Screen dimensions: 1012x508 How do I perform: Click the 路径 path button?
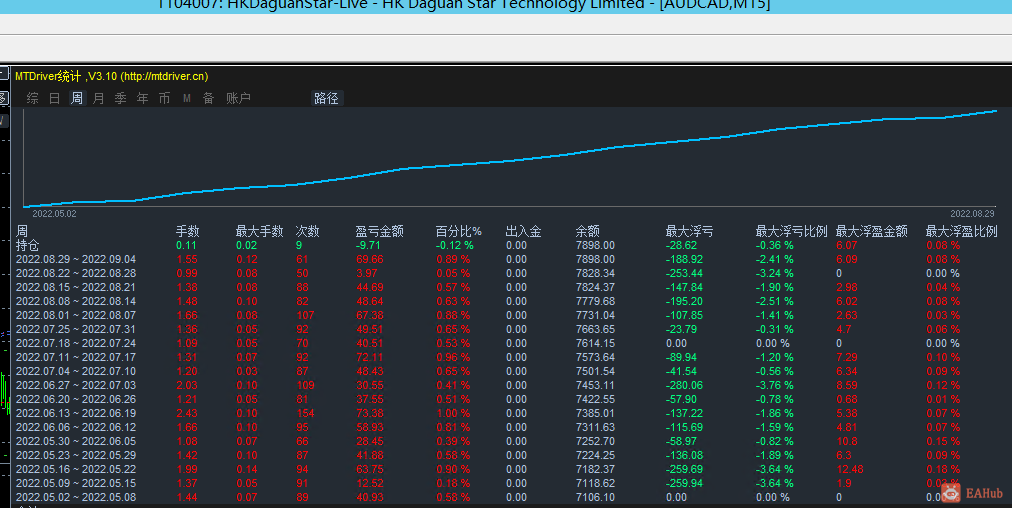coord(327,98)
